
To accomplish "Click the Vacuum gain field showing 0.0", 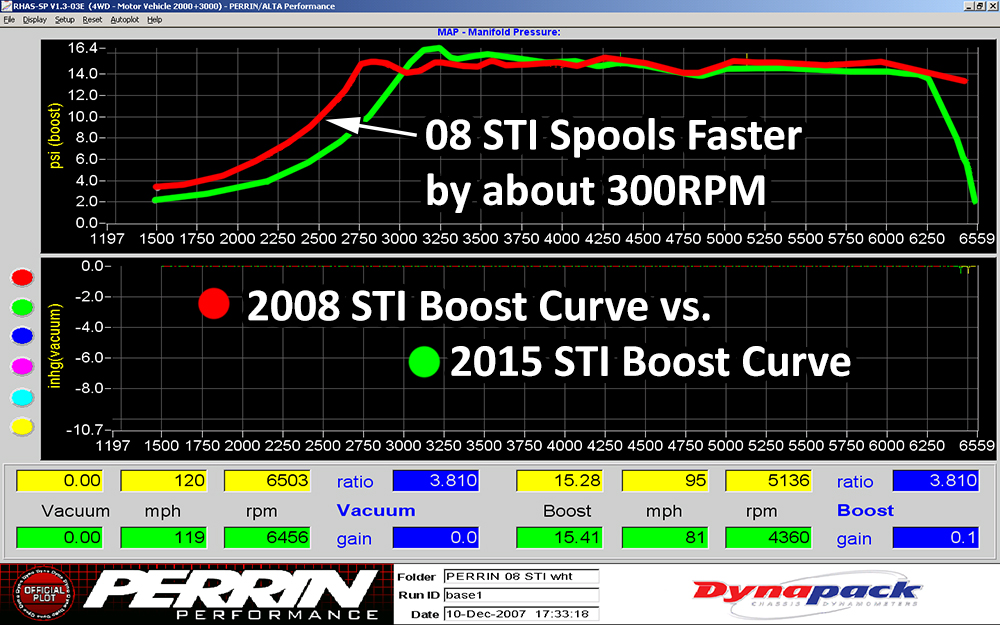I will click(x=436, y=537).
